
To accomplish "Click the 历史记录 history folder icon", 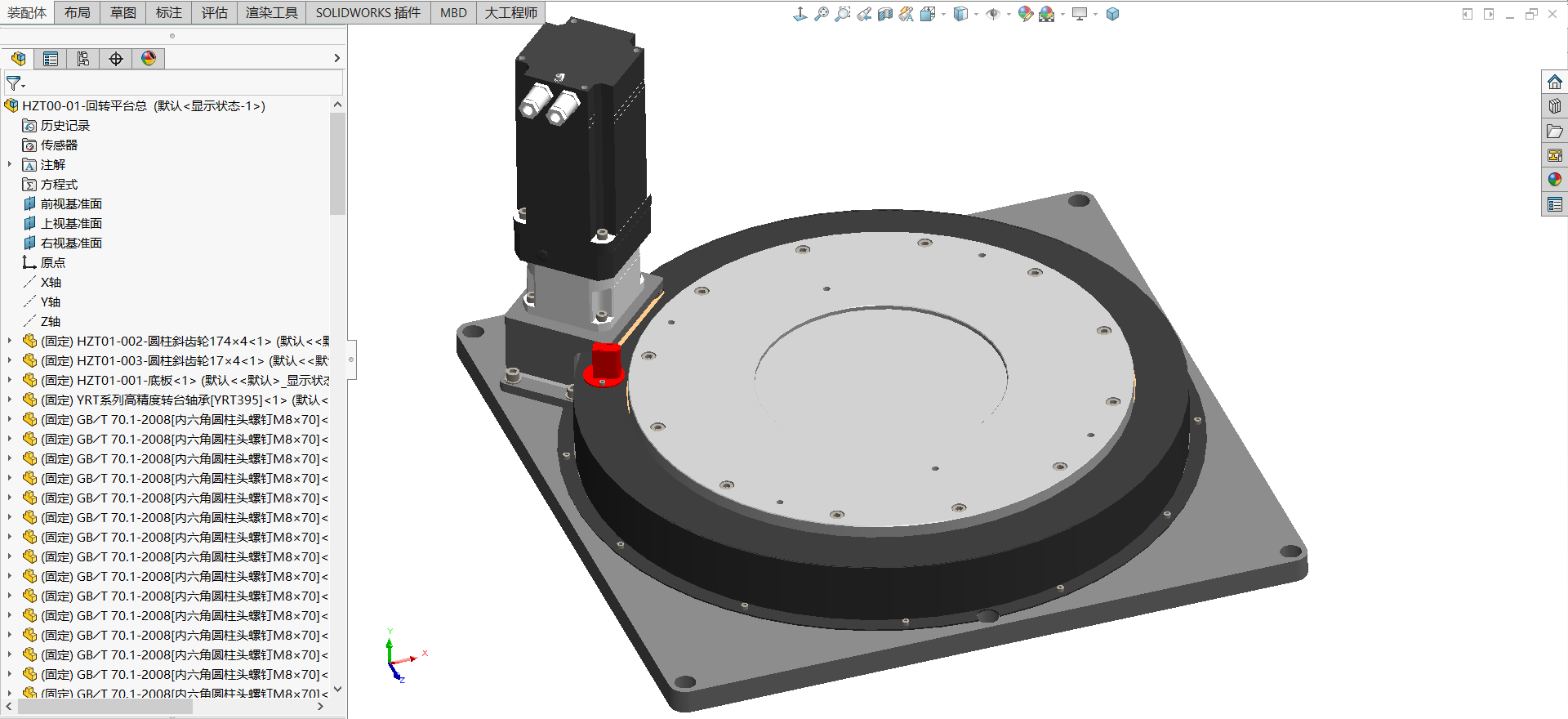I will click(29, 125).
